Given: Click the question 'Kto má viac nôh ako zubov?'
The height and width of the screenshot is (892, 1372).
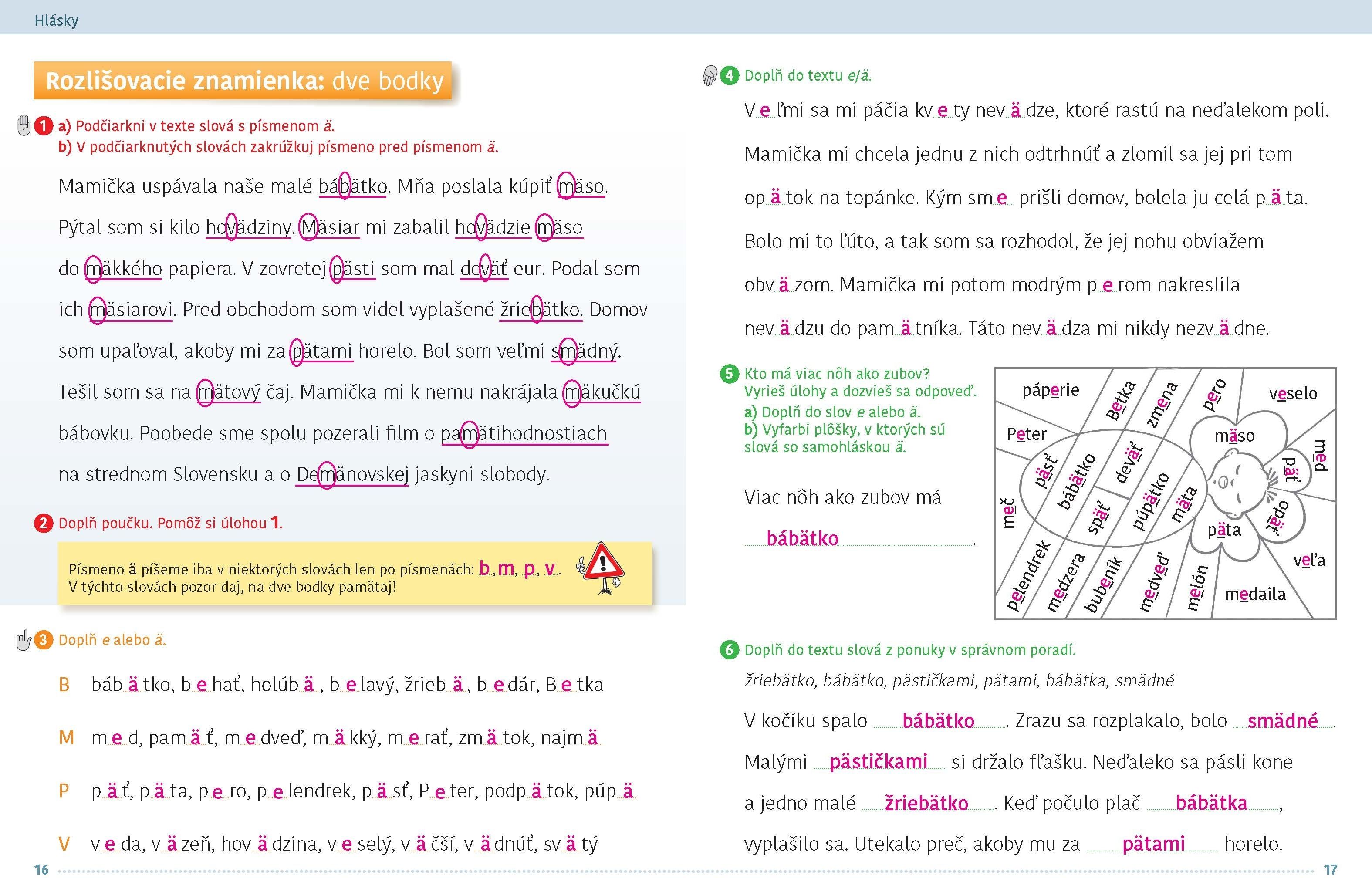Looking at the screenshot, I should pyautogui.click(x=836, y=374).
